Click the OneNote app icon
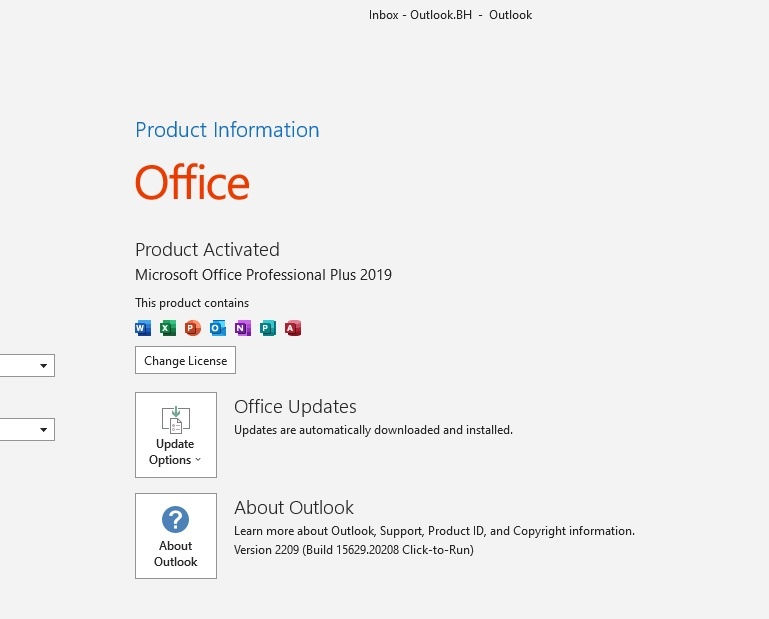This screenshot has width=769, height=619. pyautogui.click(x=243, y=328)
